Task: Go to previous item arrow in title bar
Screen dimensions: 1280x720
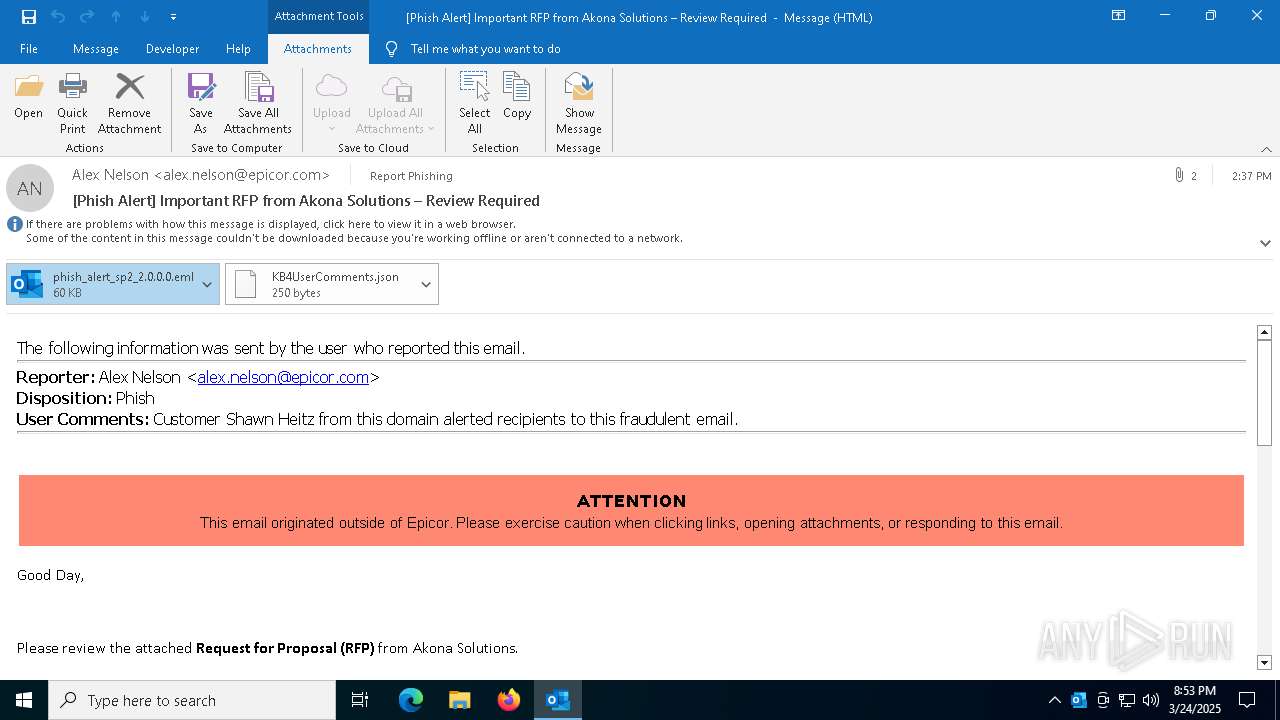Action: (116, 17)
